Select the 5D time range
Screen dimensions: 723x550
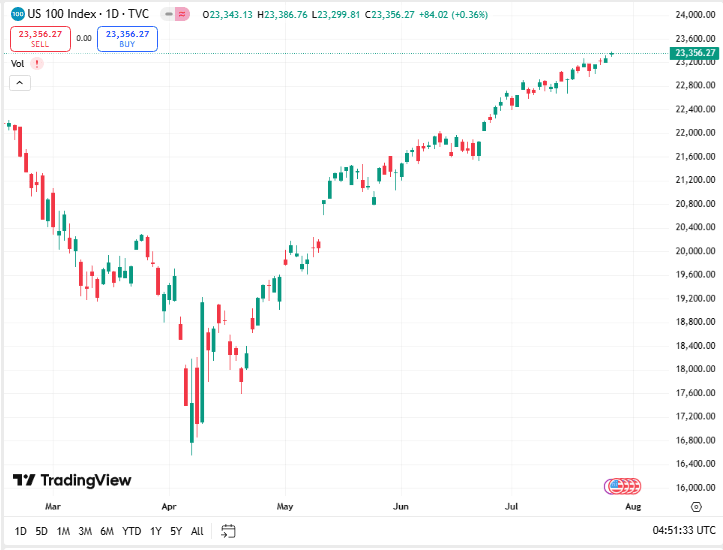[41, 531]
